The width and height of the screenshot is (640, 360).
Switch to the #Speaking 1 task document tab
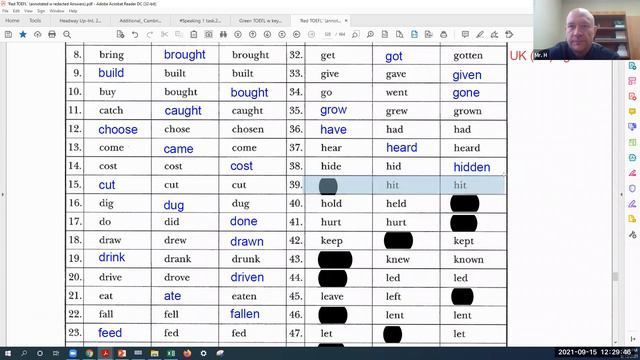(x=200, y=20)
